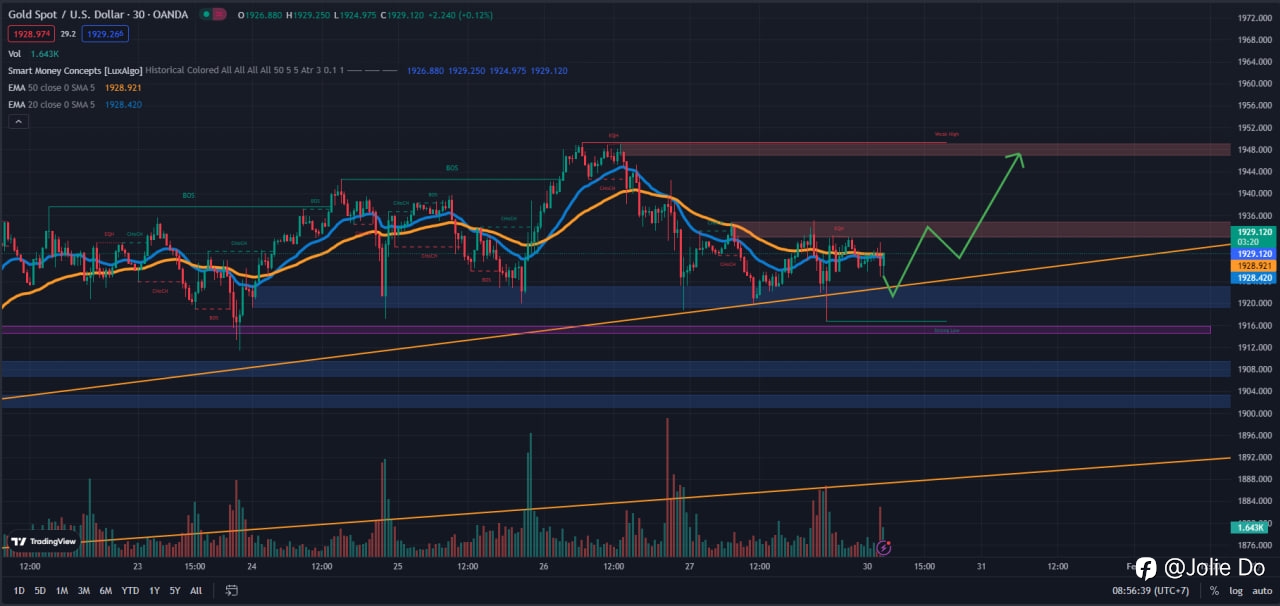The height and width of the screenshot is (606, 1280).
Task: Select the YTD time range
Action: pos(130,591)
